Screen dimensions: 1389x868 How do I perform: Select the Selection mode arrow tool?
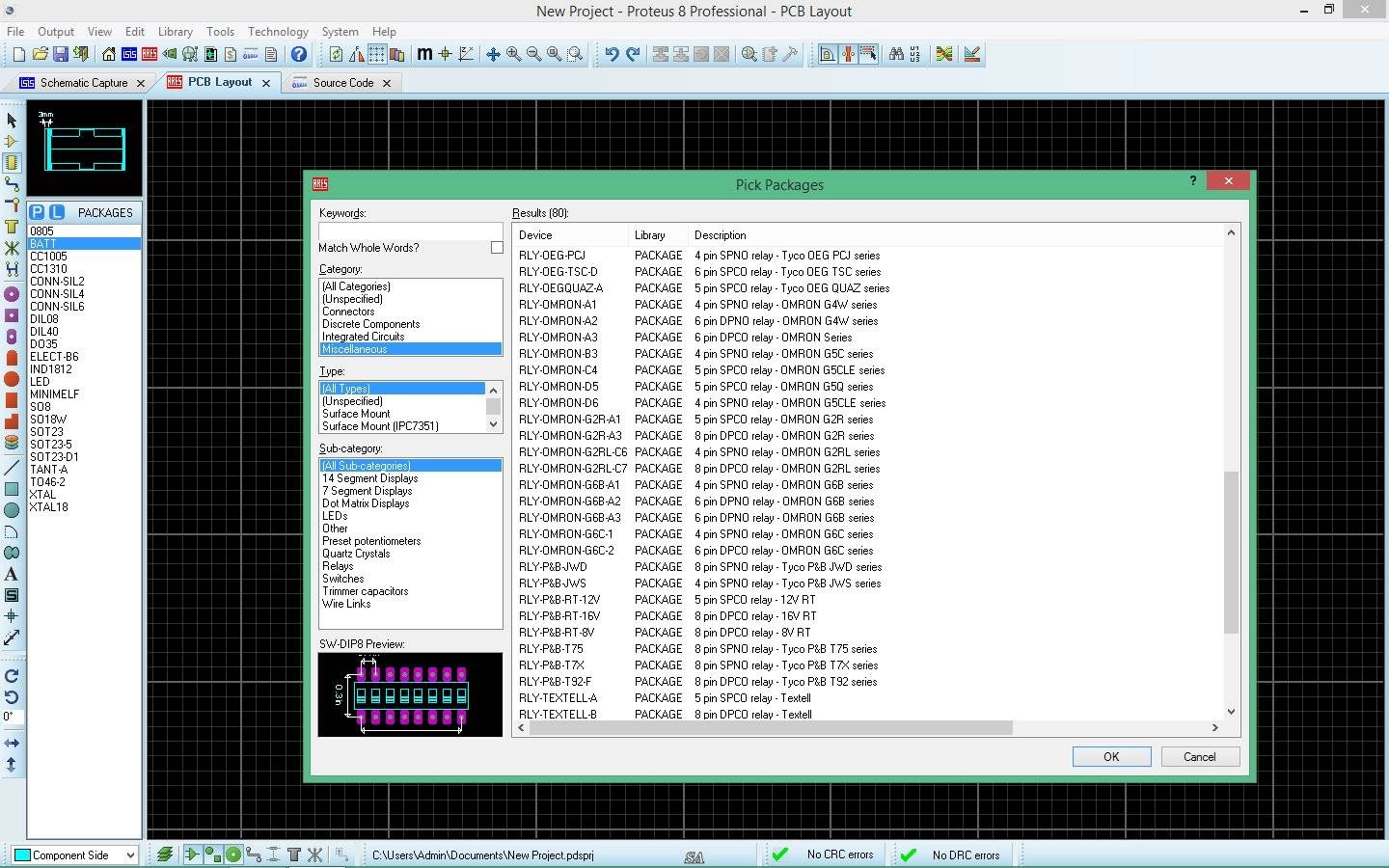point(12,120)
